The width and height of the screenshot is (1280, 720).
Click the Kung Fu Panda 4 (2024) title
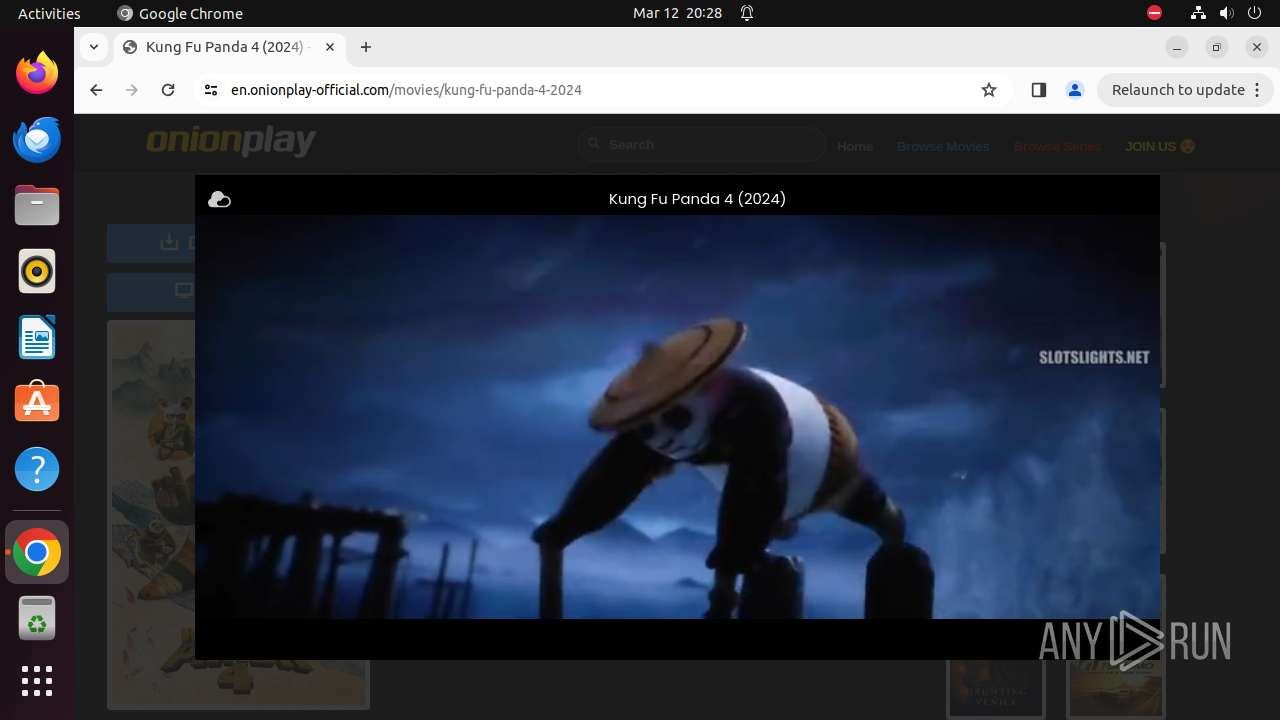[697, 199]
